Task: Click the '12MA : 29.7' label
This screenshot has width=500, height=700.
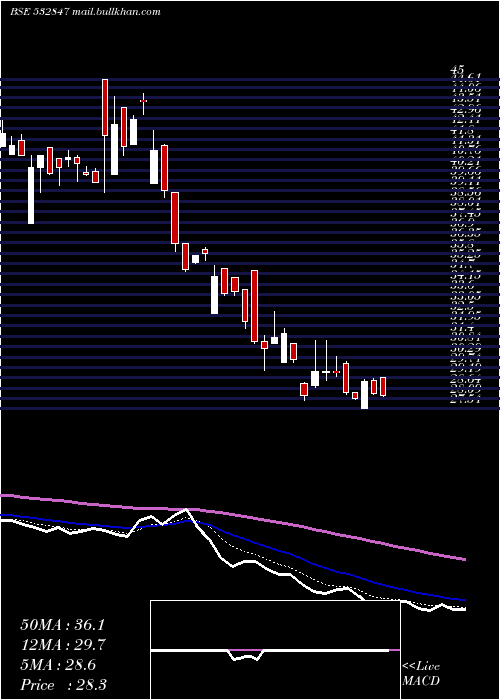Action: click(x=62, y=645)
